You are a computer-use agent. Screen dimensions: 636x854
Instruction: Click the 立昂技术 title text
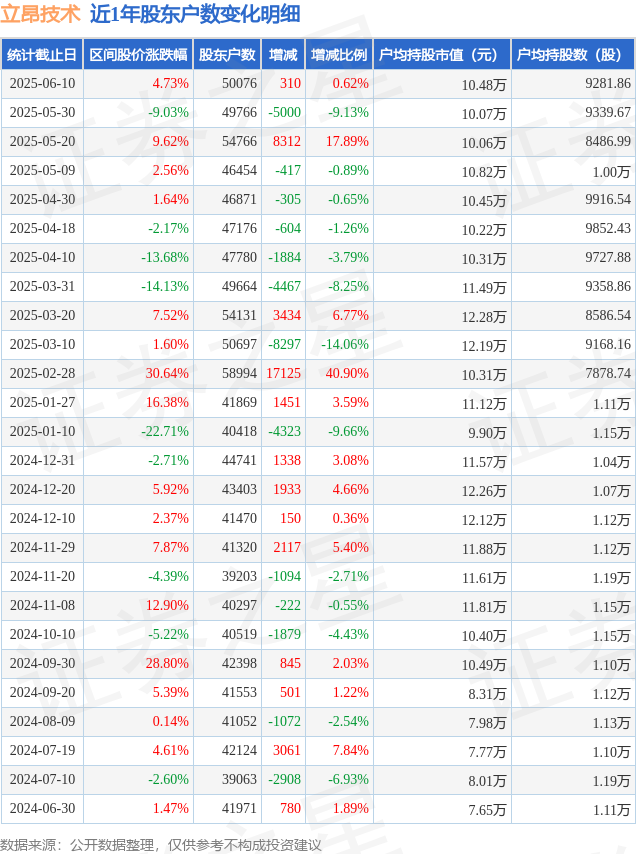(40, 14)
